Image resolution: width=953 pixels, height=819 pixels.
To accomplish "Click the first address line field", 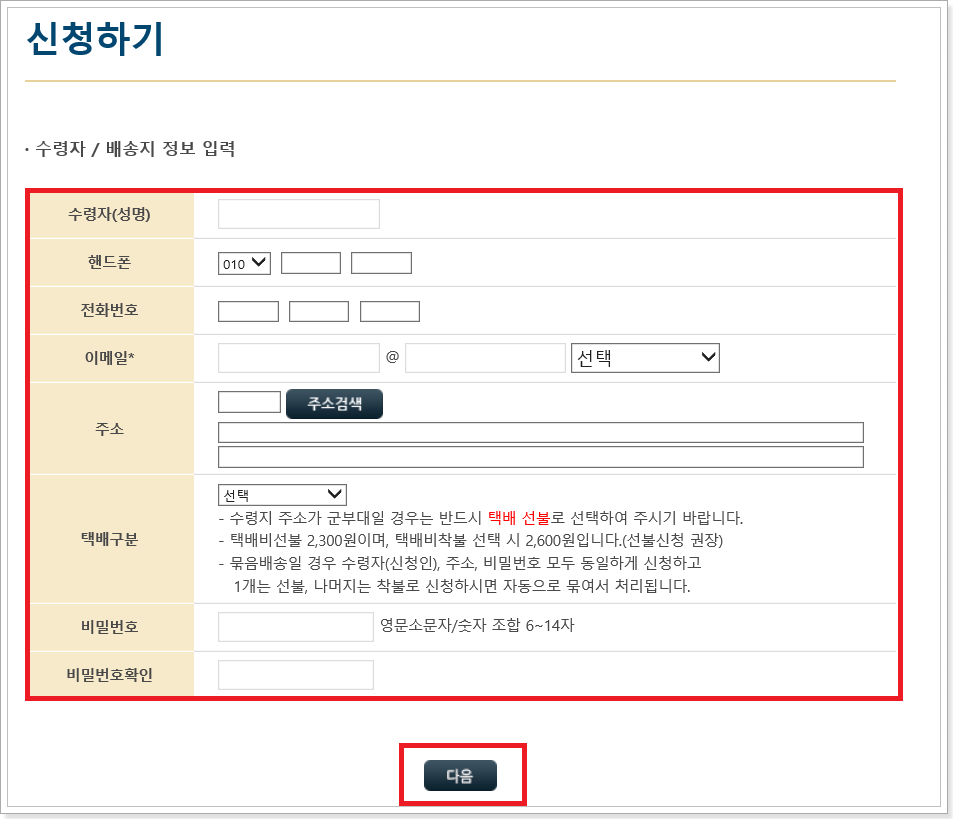I will (x=540, y=432).
